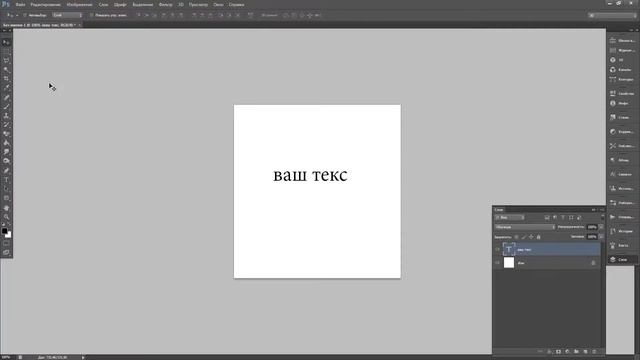The height and width of the screenshot is (360, 640).
Task: Delete layer with trash icon
Action: pos(594,351)
